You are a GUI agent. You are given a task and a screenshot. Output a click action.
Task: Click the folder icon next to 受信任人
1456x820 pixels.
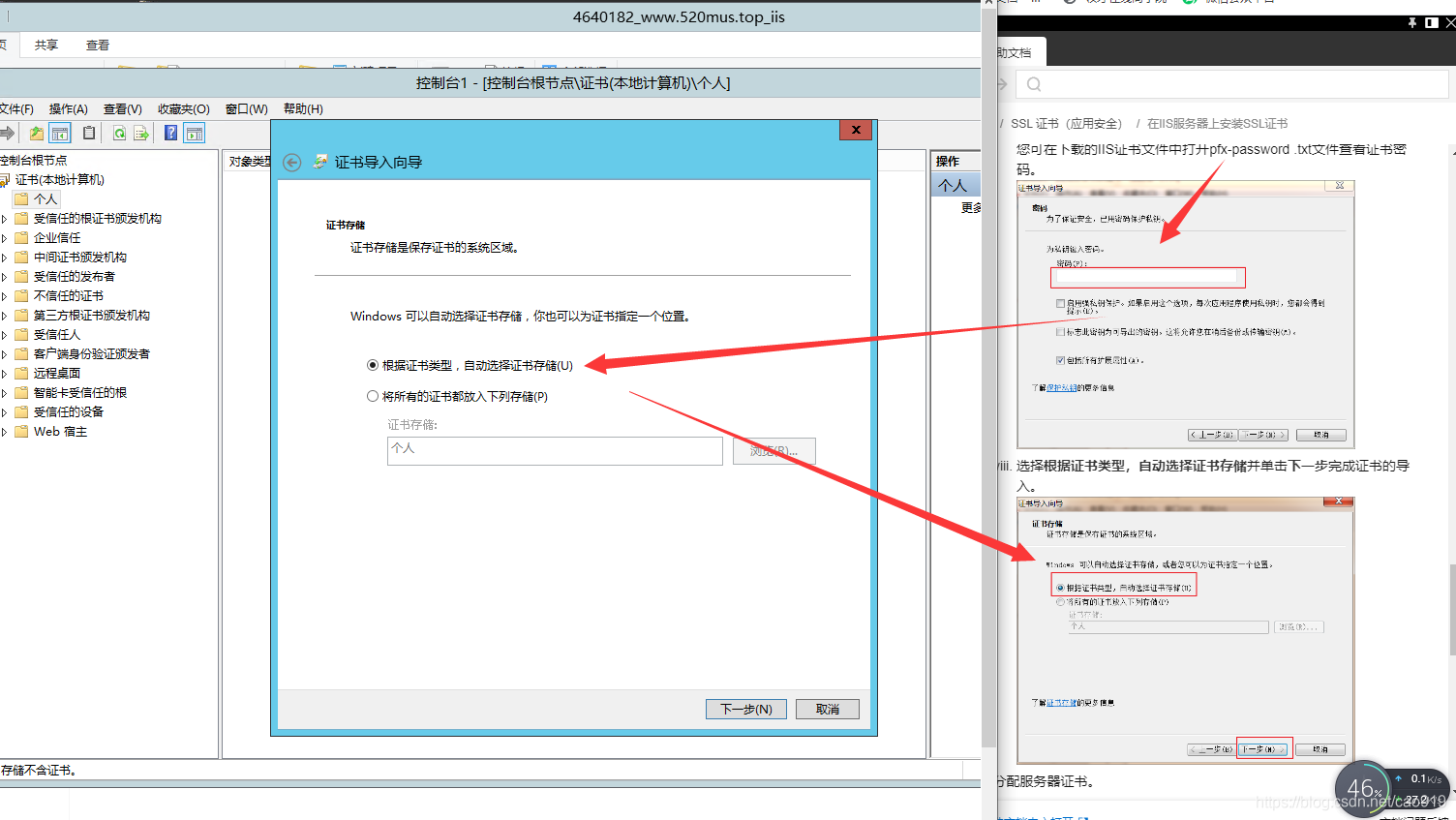21,334
